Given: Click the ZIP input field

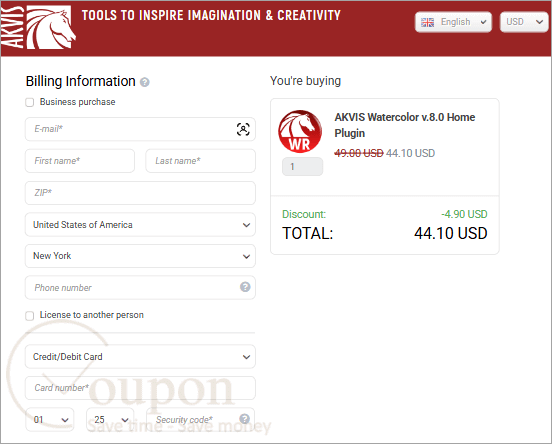Looking at the screenshot, I should 140,193.
